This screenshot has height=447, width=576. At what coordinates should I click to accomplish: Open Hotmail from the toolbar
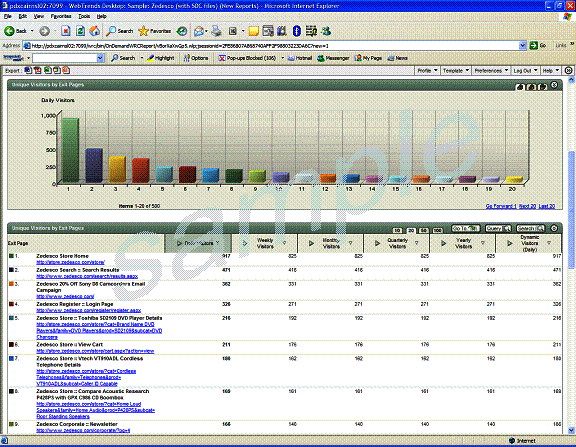tap(300, 58)
